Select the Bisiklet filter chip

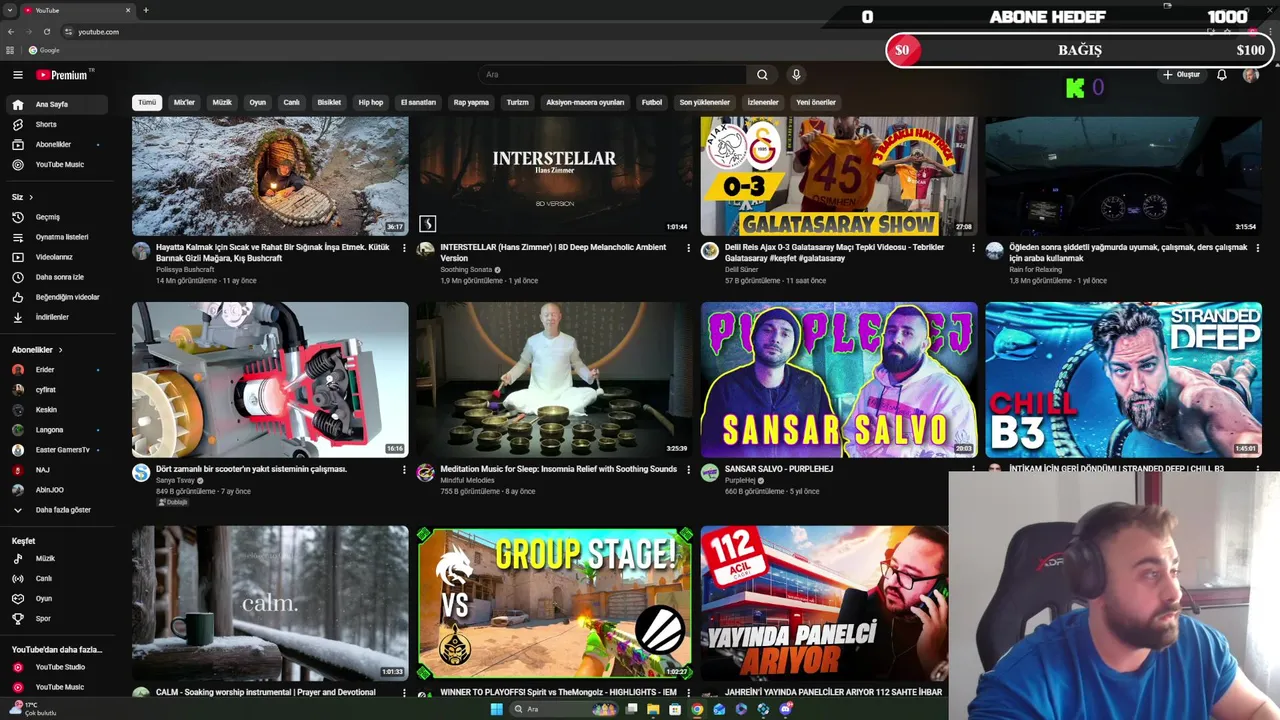tap(329, 102)
